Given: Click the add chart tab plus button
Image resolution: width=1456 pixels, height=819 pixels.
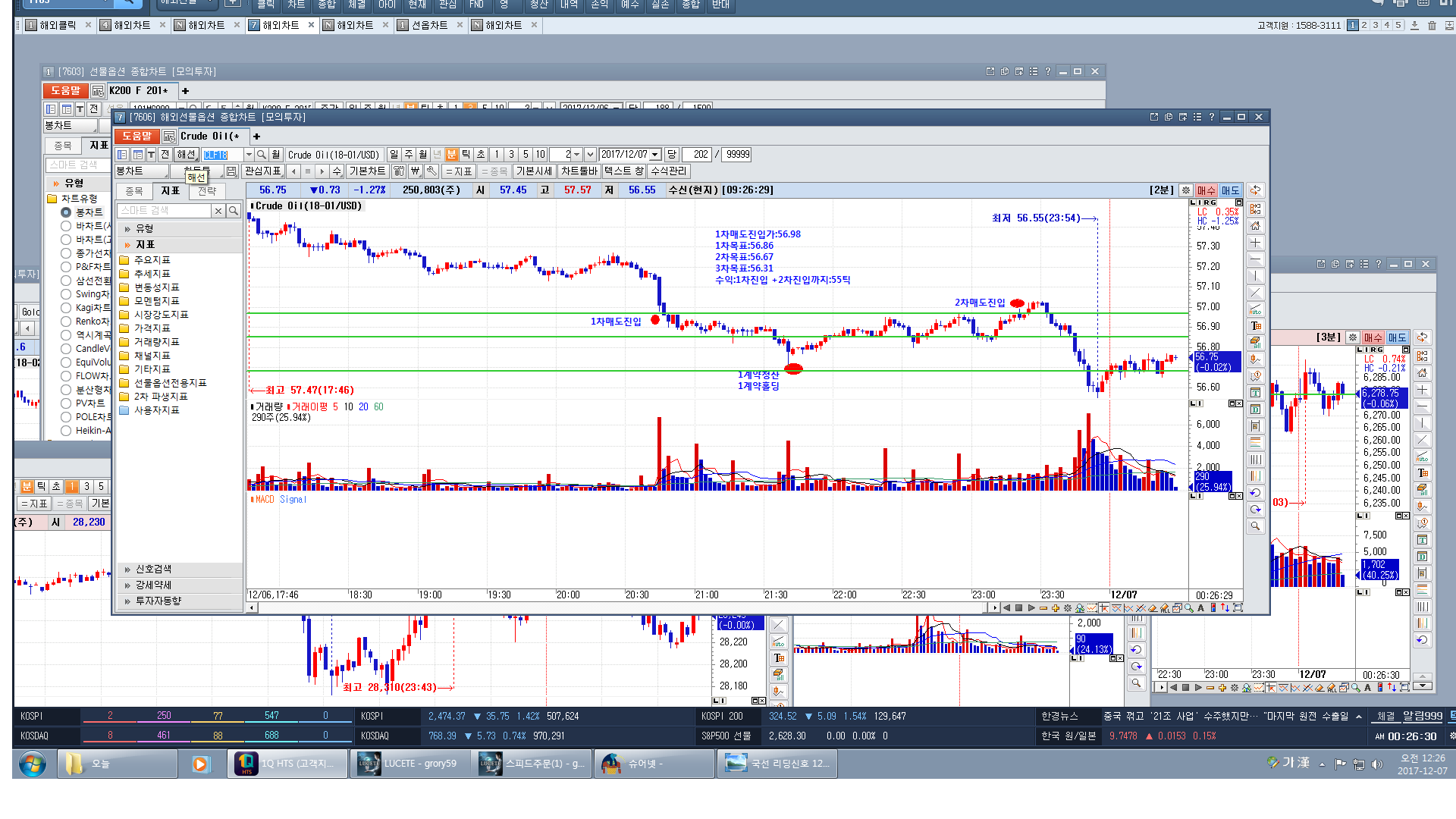Looking at the screenshot, I should pos(256,136).
